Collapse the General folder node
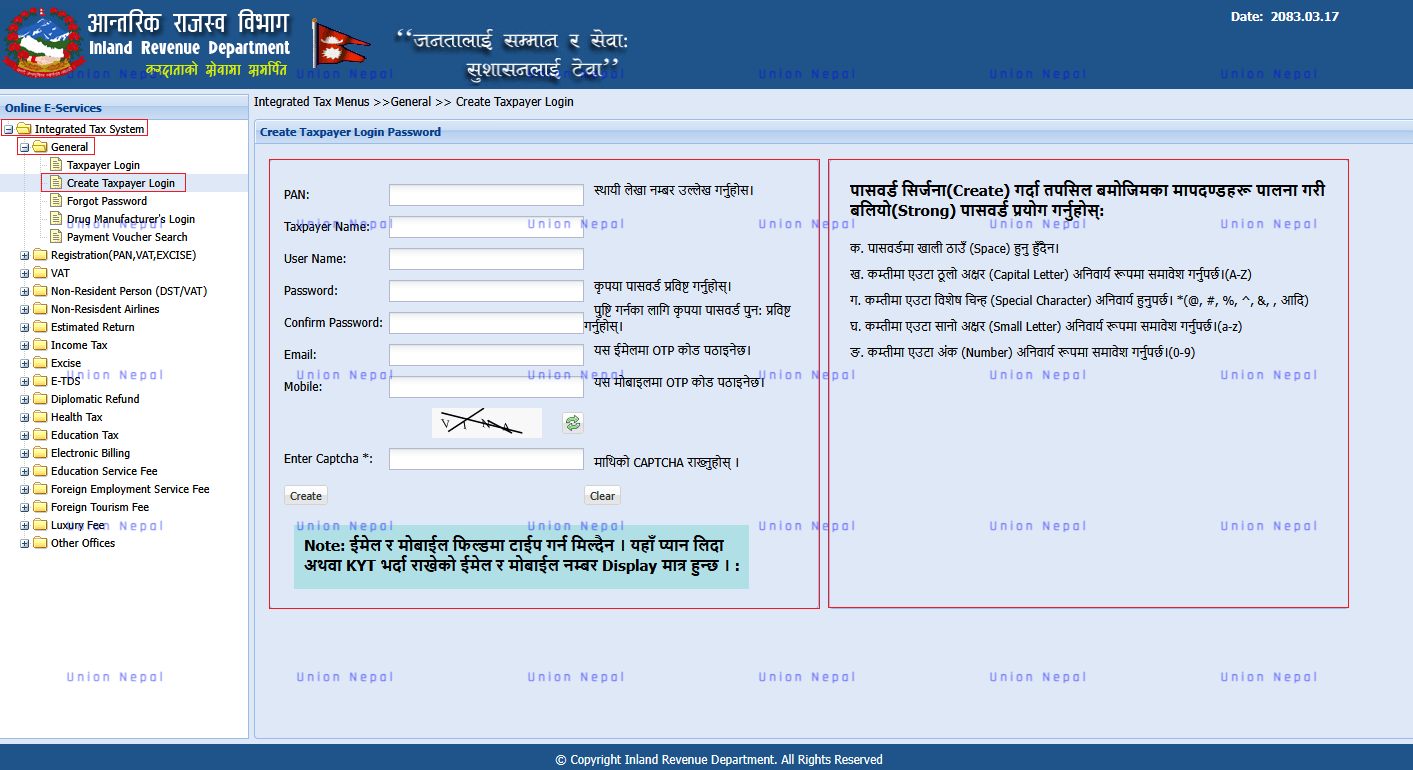 tap(25, 147)
